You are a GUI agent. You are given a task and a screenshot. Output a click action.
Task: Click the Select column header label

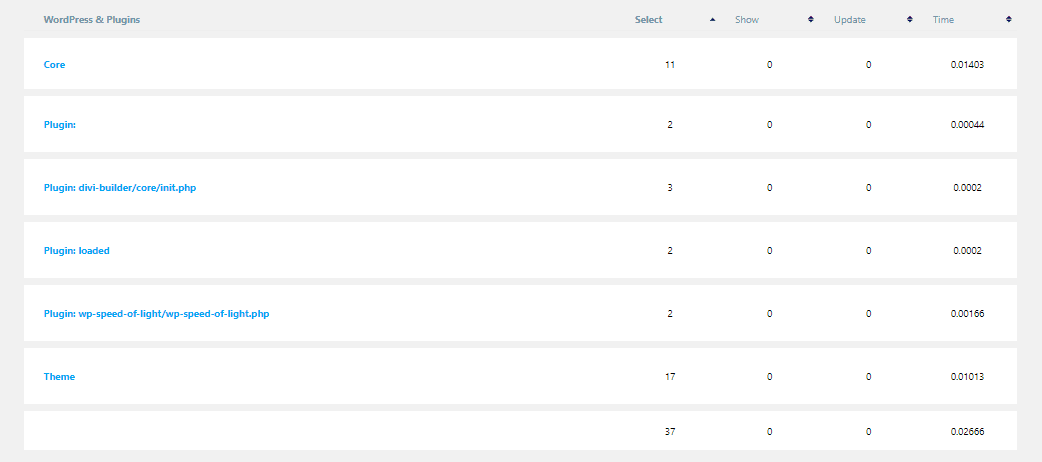649,20
